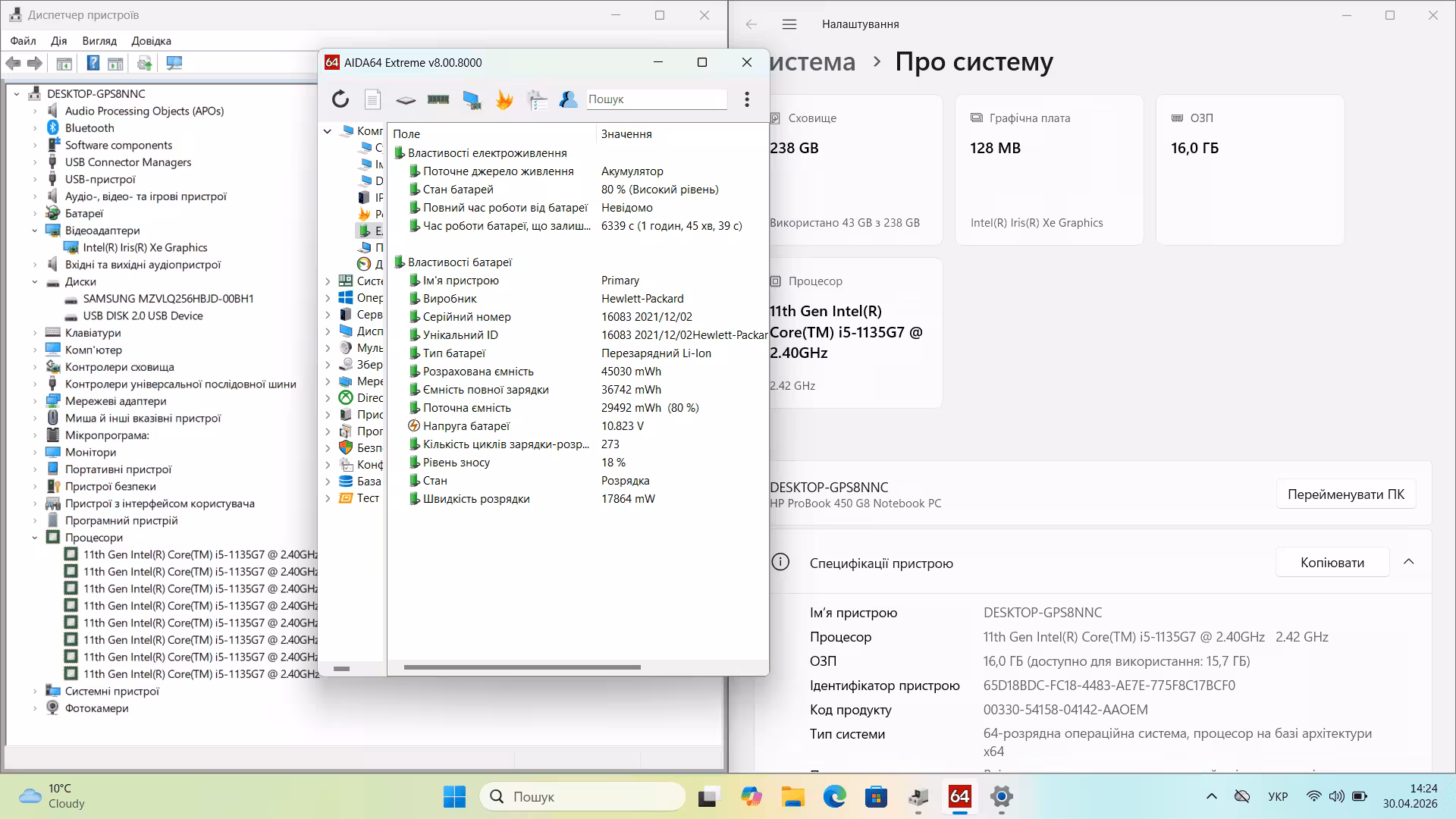Screen dimensions: 1456x819
Task: Open the hamburger navigation menu in Settings
Action: coord(789,24)
